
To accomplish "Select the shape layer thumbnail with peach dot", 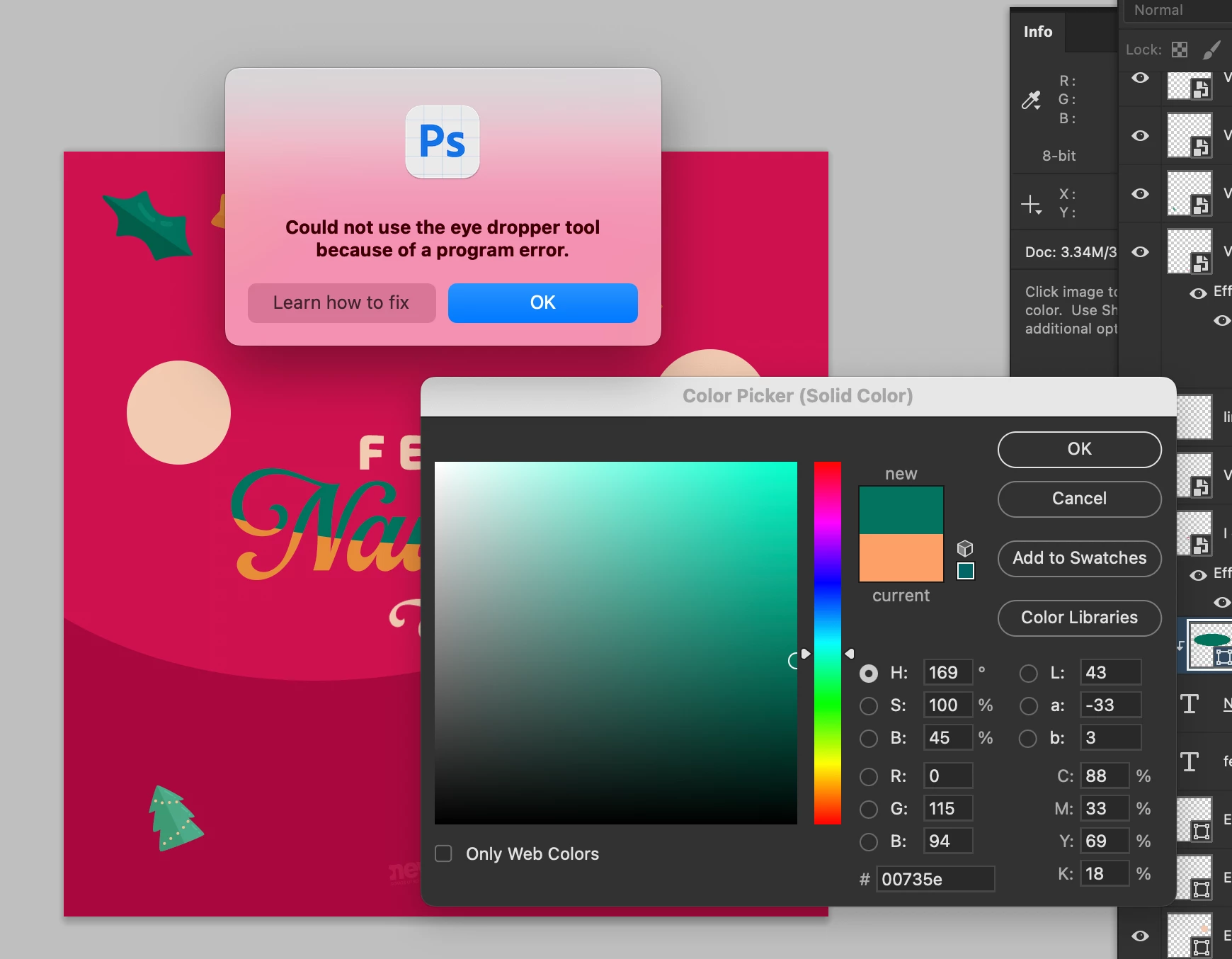I will 1190,935.
